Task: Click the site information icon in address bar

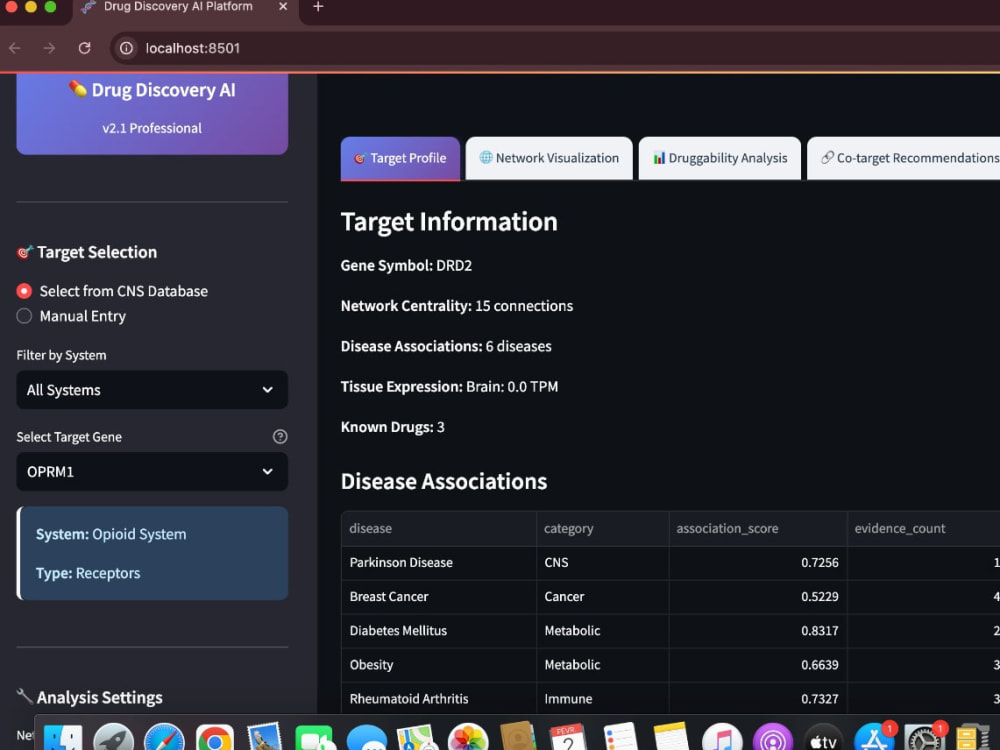Action: 126,48
